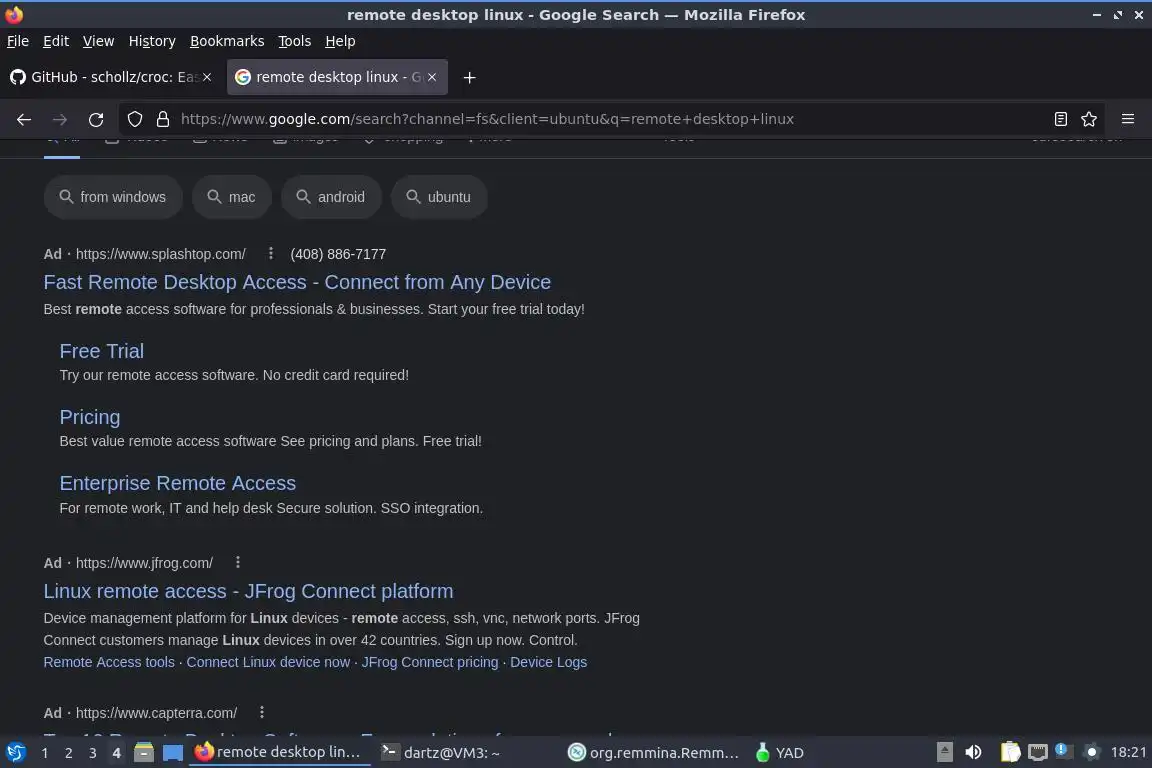Screen dimensions: 1152x768
Task: Select the 'mac' search suggestion chip
Action: [x=231, y=197]
